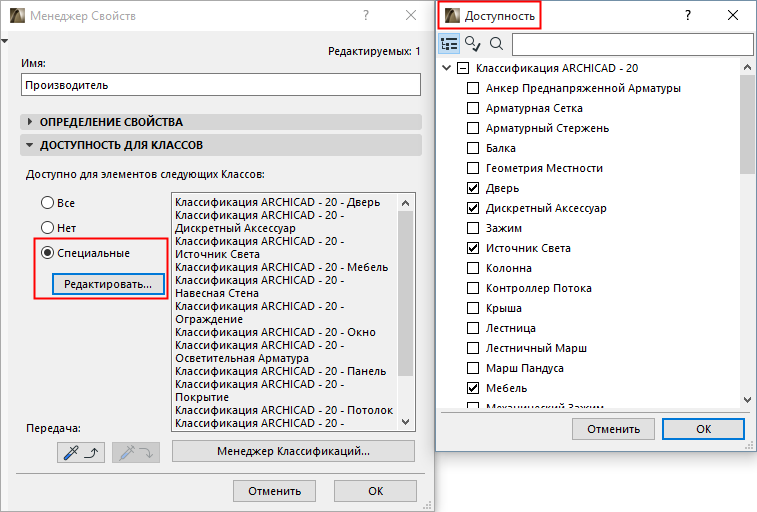Click the 'Навесная Стена' list entry

click(217, 293)
